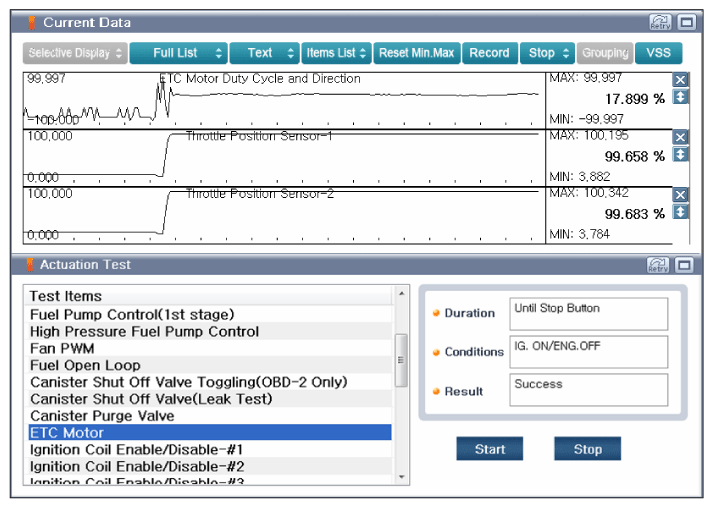Click the Result field showing Success
The width and height of the screenshot is (713, 508).
pyautogui.click(x=588, y=390)
